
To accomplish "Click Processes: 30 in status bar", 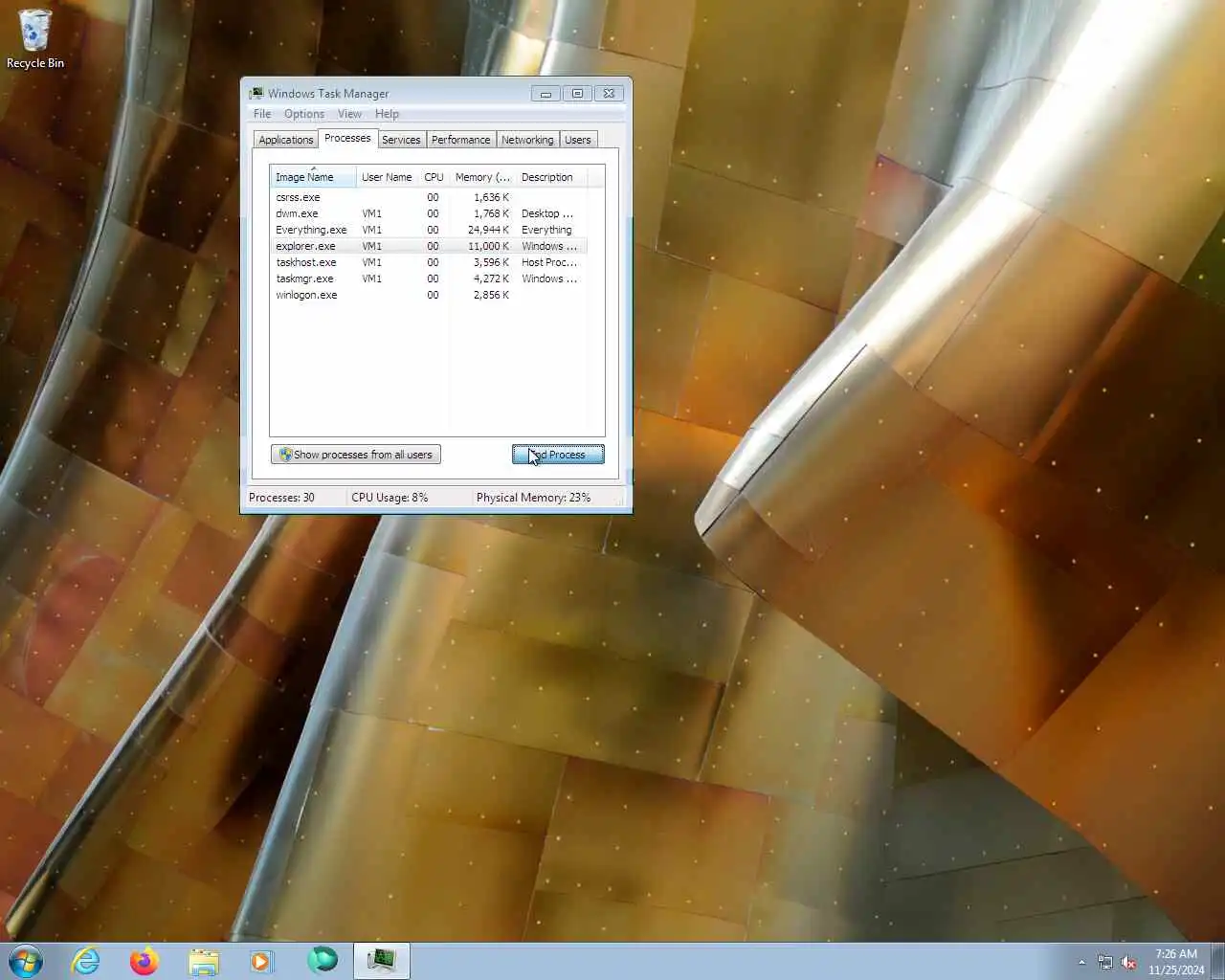I will coord(281,498).
